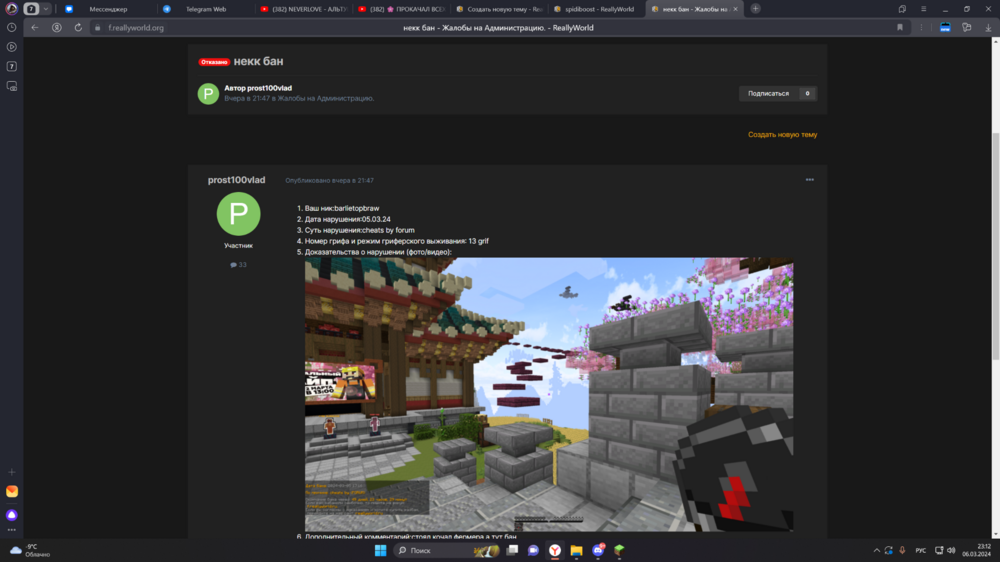Open Yandex Browser from the taskbar
The height and width of the screenshot is (562, 1000).
[555, 550]
